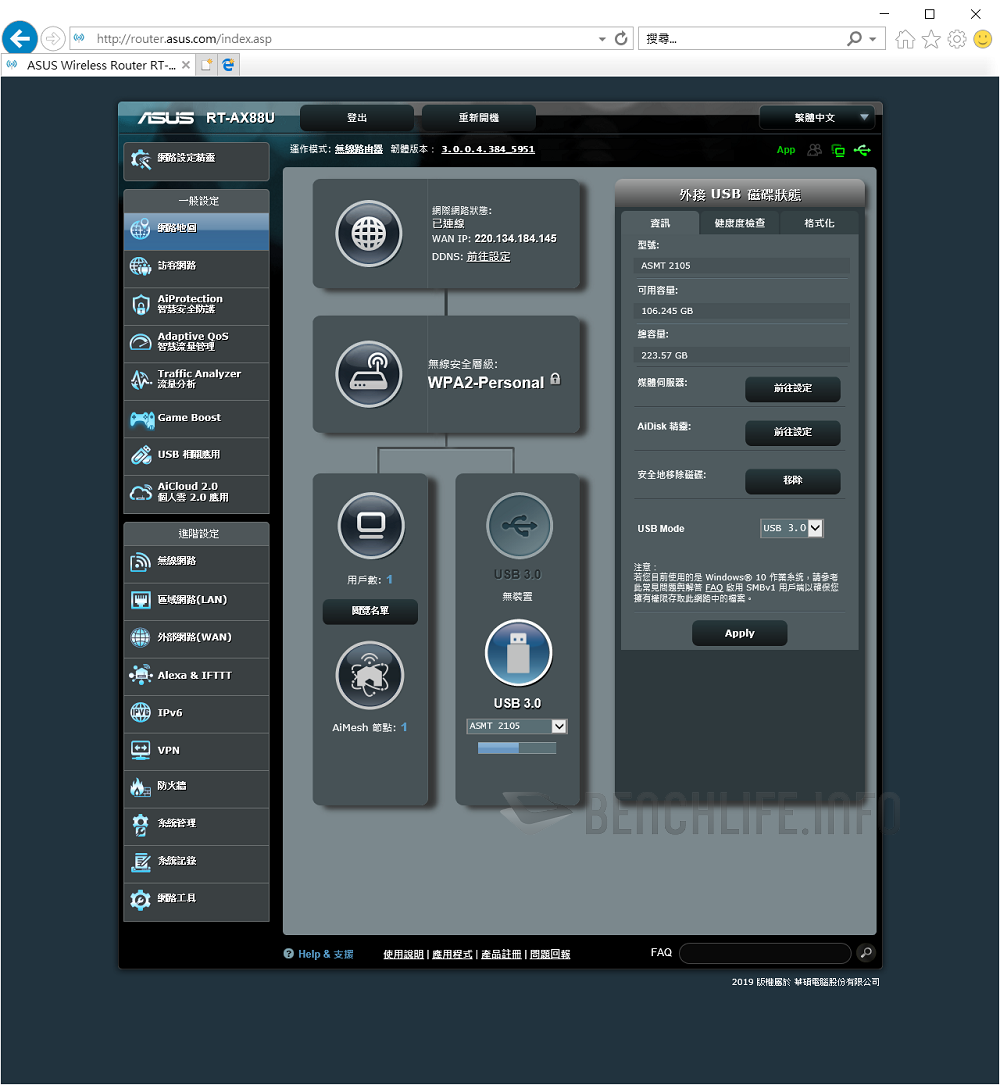Open the VPN settings page
The width and height of the screenshot is (1000, 1085).
(196, 751)
